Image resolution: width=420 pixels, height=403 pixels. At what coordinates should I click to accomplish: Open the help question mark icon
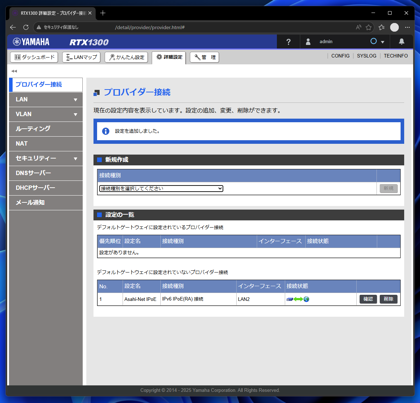point(288,42)
